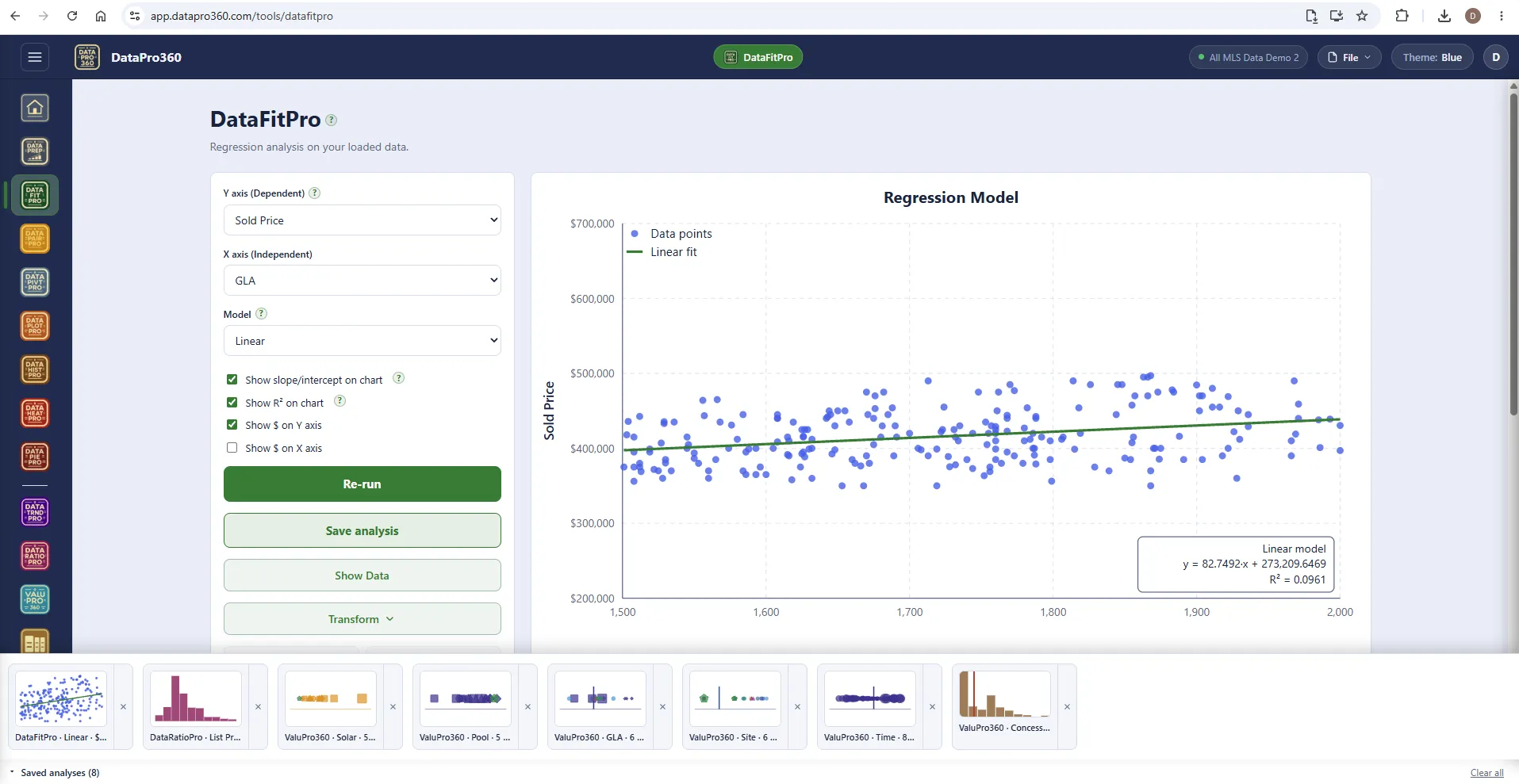Open saved ValuPro360 GLA analysis
The image size is (1519, 784).
click(x=600, y=706)
